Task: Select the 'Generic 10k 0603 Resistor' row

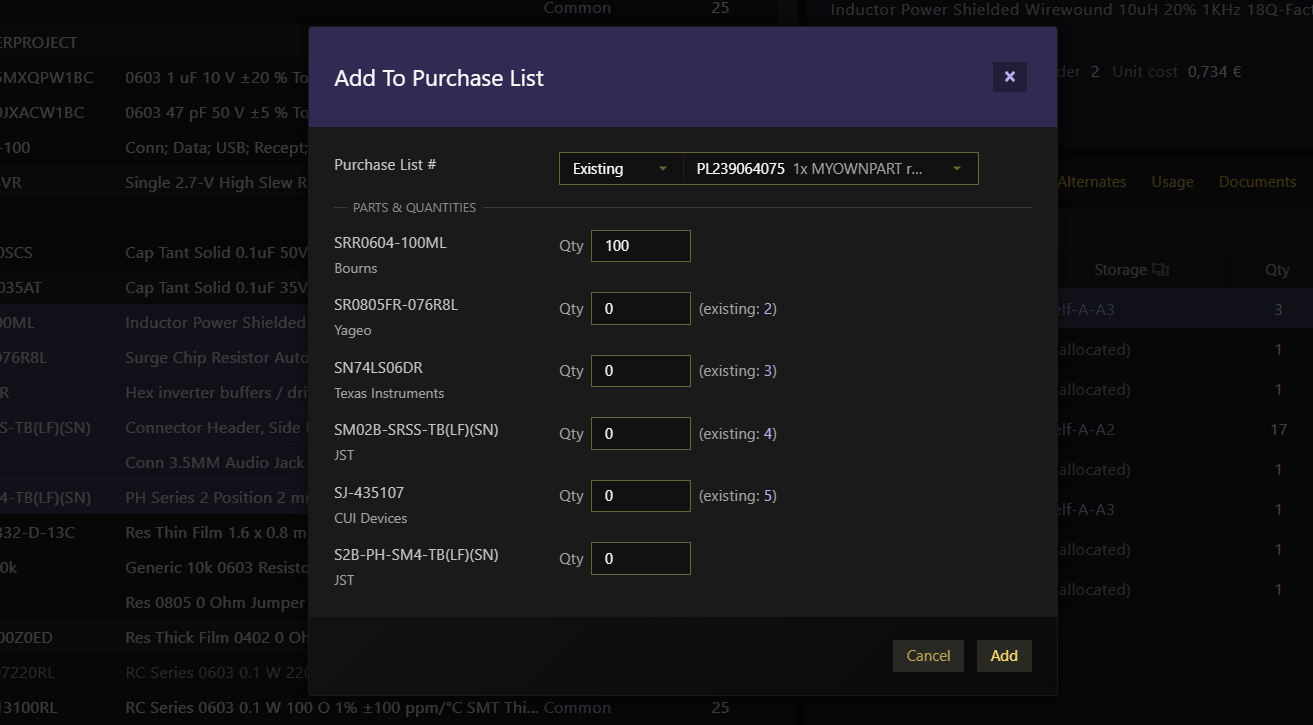Action: 154,567
